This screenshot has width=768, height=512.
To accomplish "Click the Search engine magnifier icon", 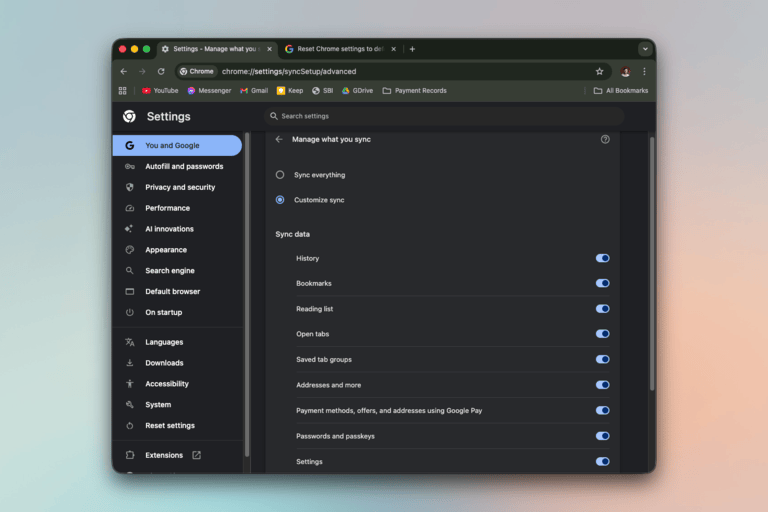I will click(x=129, y=270).
